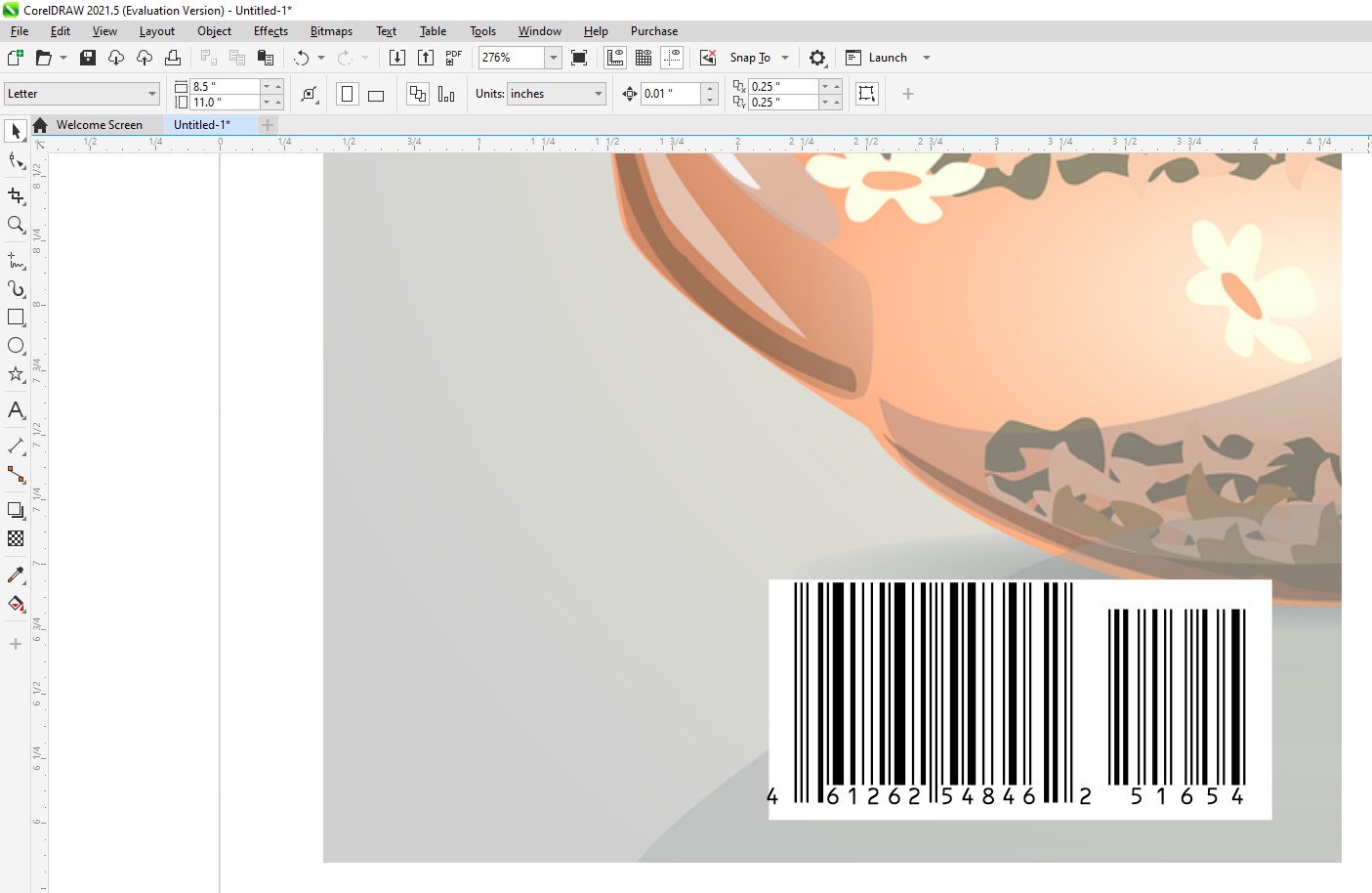
Task: Add a new document tab with plus
Action: tap(268, 125)
